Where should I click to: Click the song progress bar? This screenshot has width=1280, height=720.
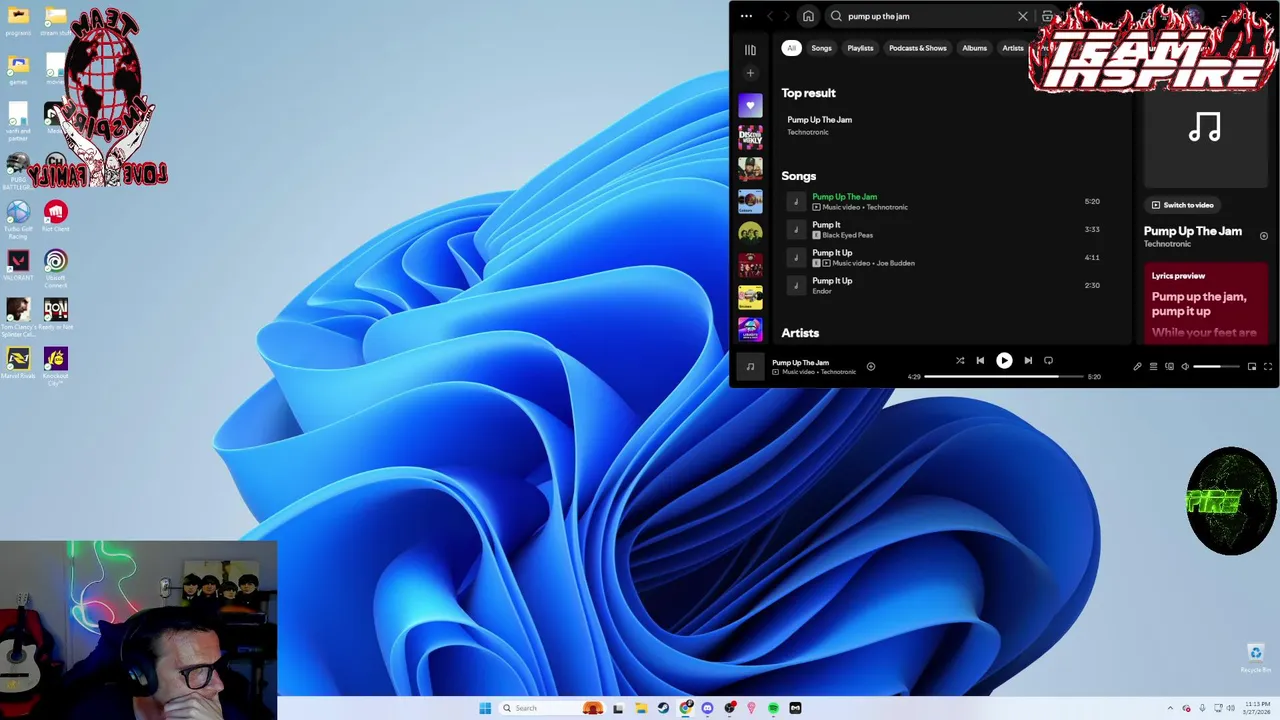1004,377
